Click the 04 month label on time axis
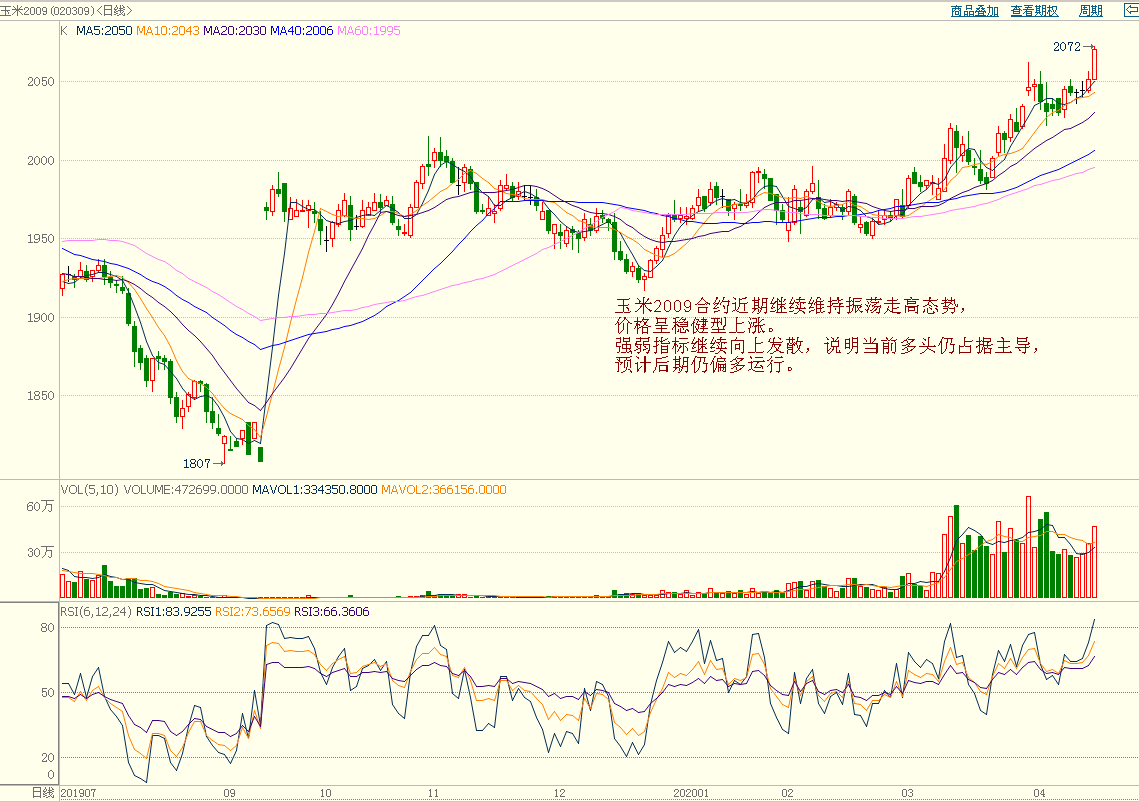Screen dimensions: 1139x802 [1039, 793]
